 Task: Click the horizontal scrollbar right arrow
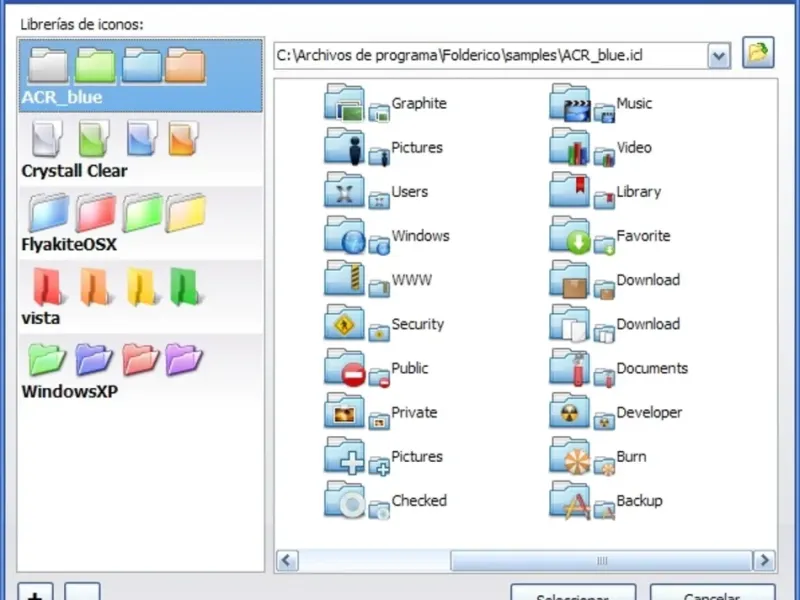pyautogui.click(x=764, y=560)
